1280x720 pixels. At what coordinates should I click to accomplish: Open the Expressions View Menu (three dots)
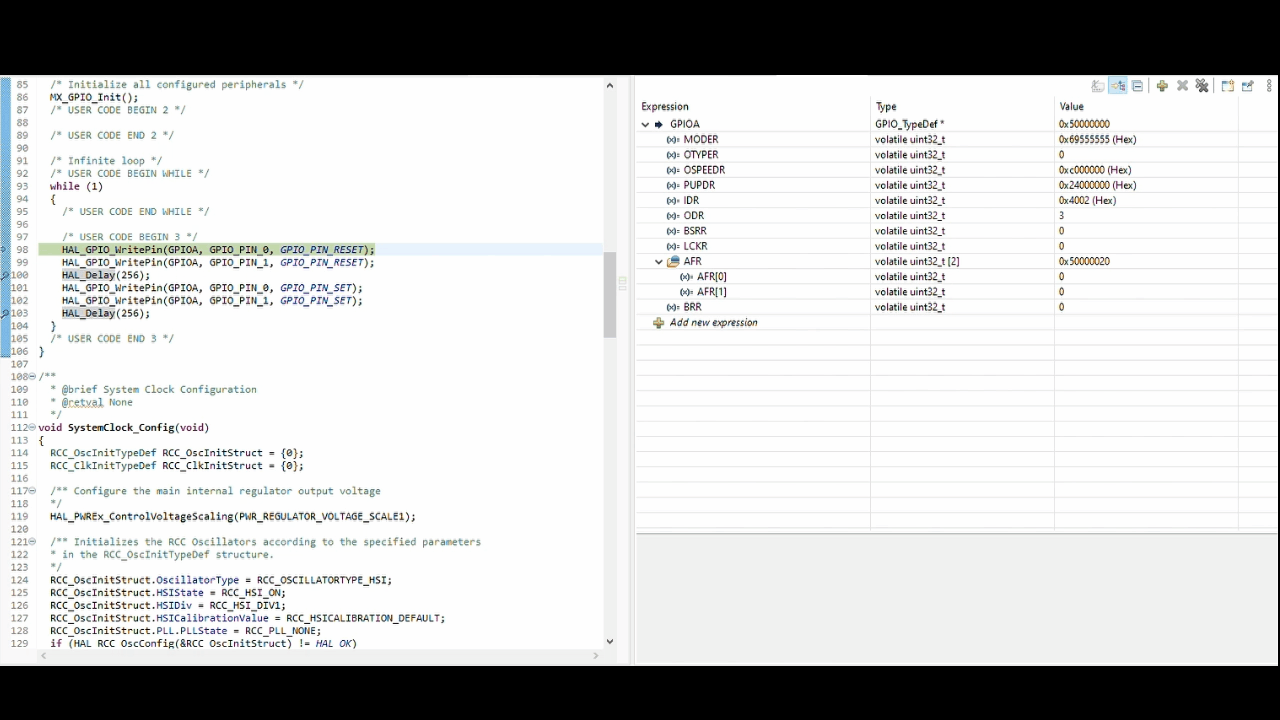click(x=1270, y=86)
